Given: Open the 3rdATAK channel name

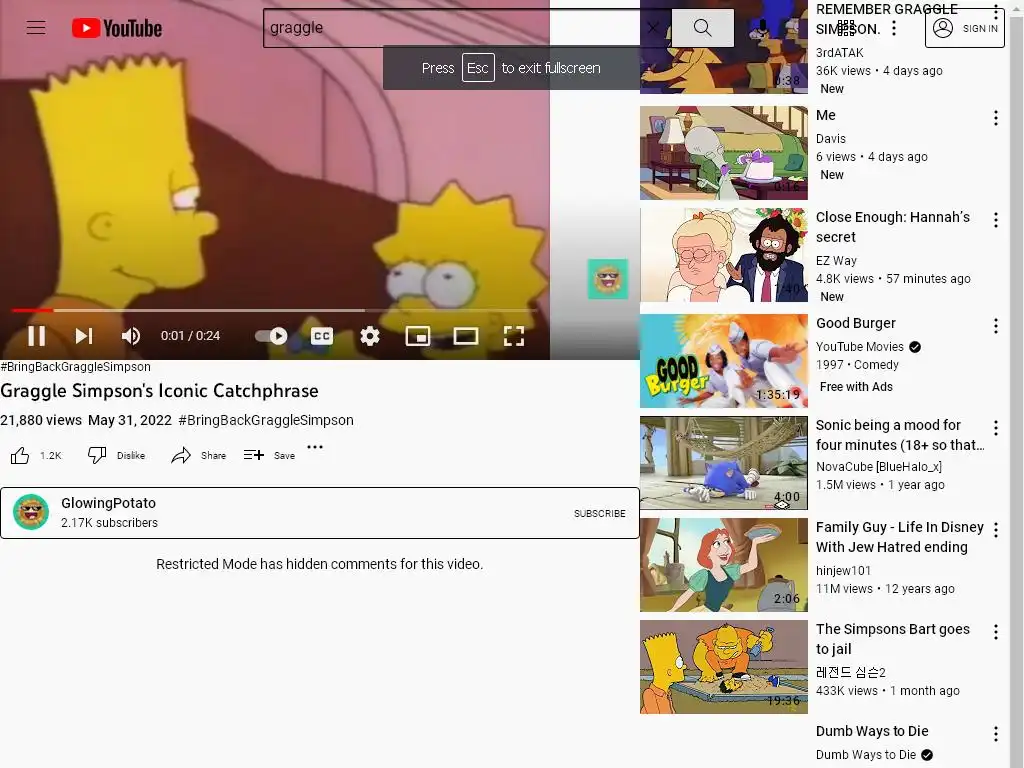Looking at the screenshot, I should [840, 52].
